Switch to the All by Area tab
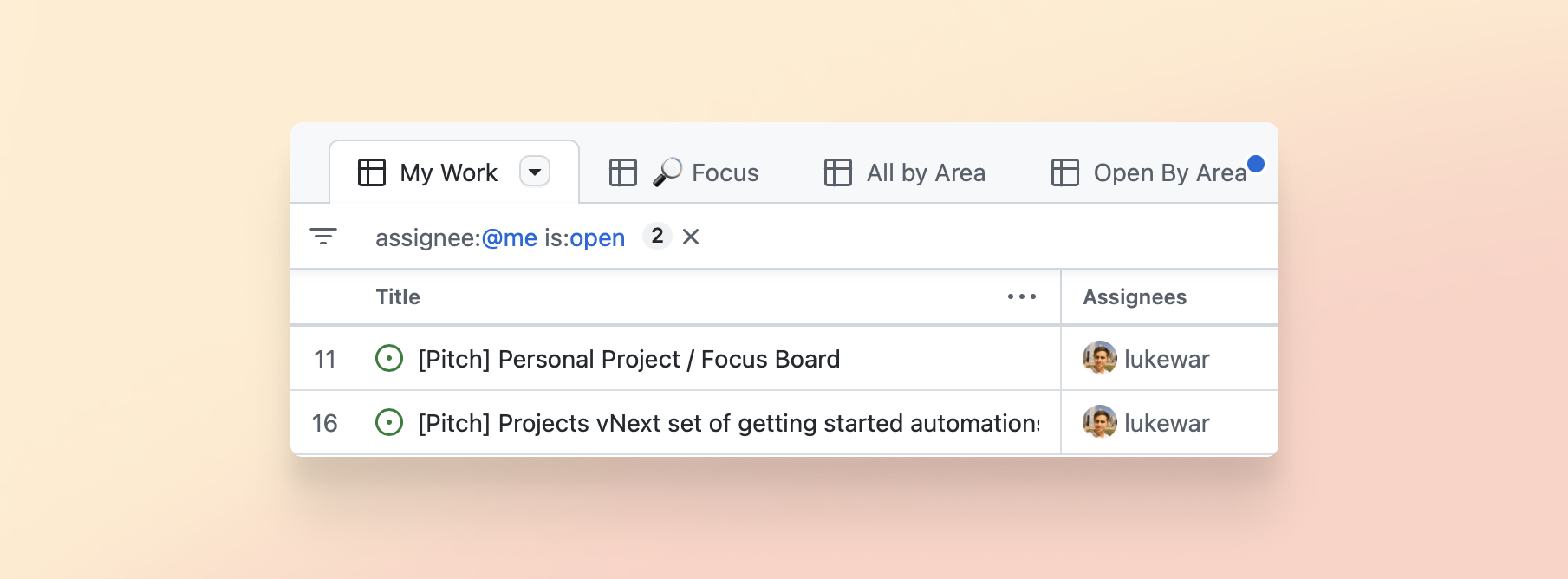Viewport: 1568px width, 579px height. (926, 172)
